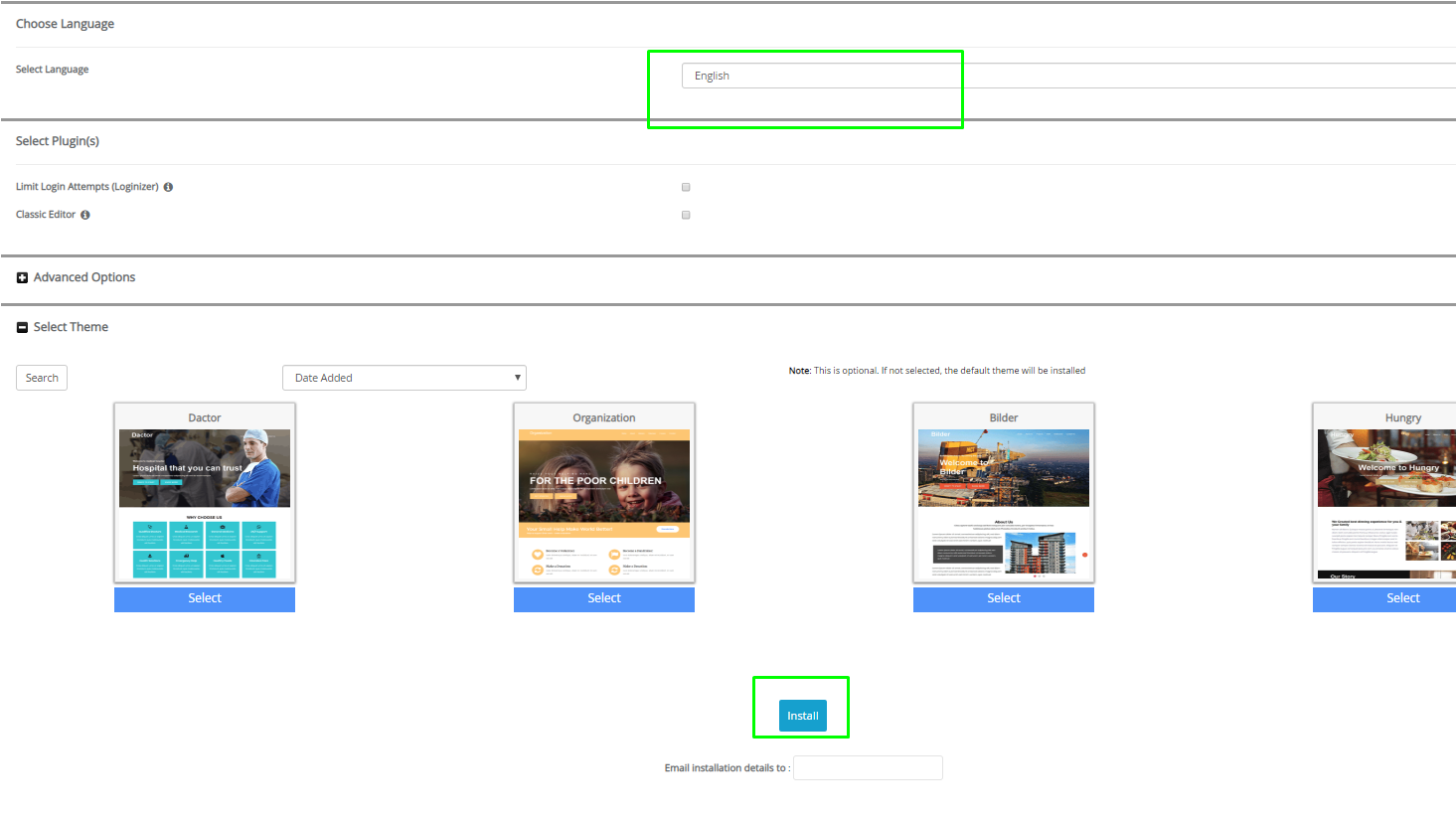1456x823 pixels.
Task: Click the info icon next to Limit Login Attempts
Action: coord(167,187)
